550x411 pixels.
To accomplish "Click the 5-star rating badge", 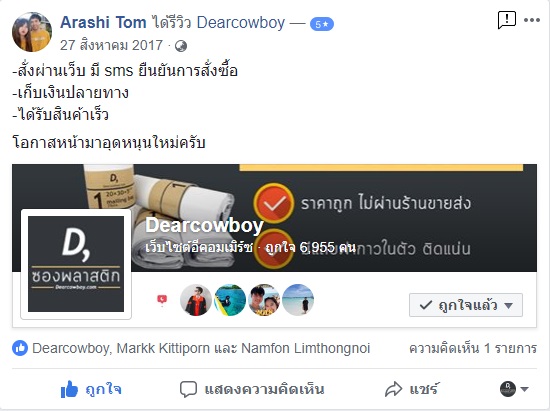I will (x=322, y=24).
